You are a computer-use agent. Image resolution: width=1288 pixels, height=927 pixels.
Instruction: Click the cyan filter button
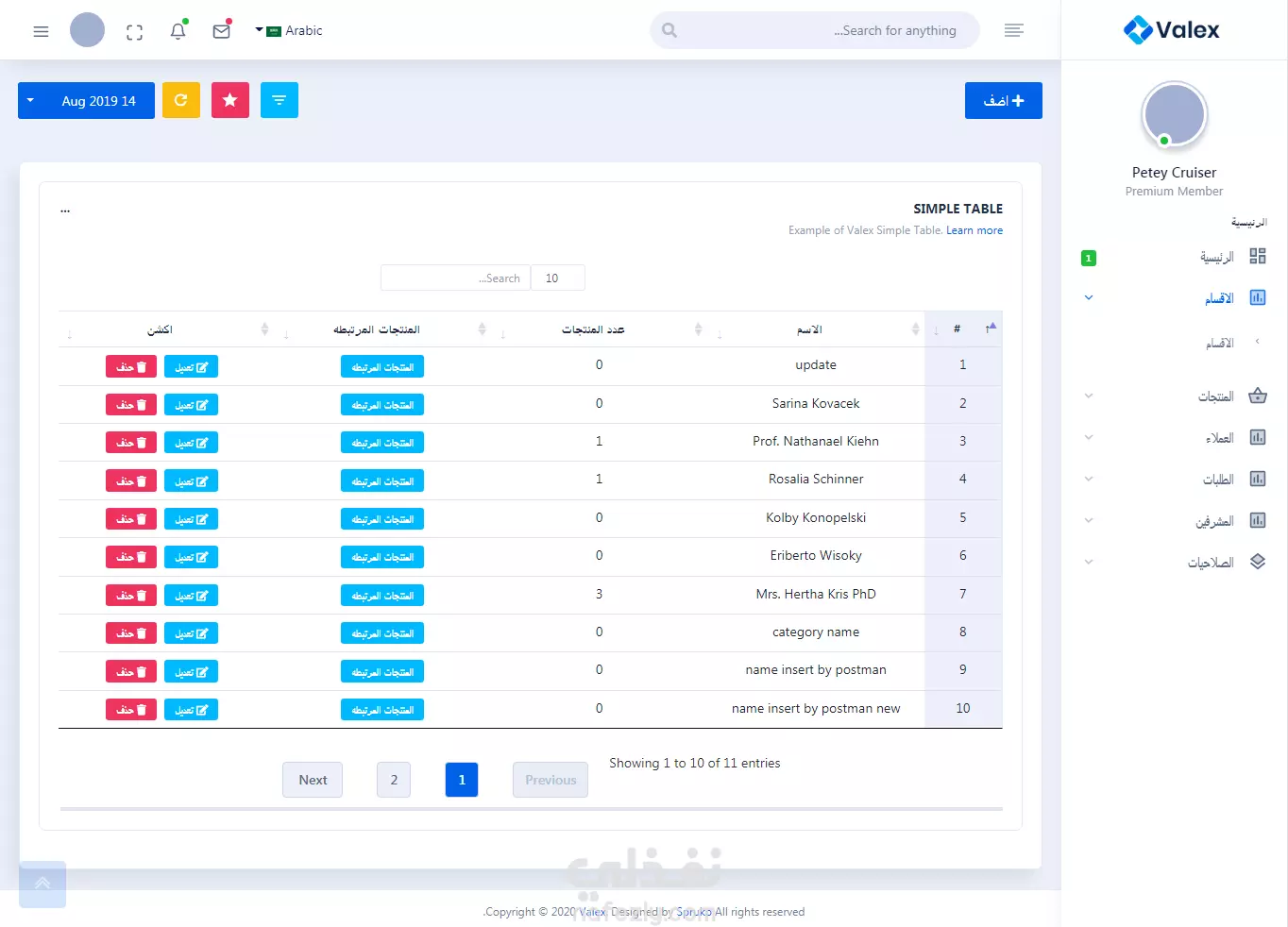[280, 100]
